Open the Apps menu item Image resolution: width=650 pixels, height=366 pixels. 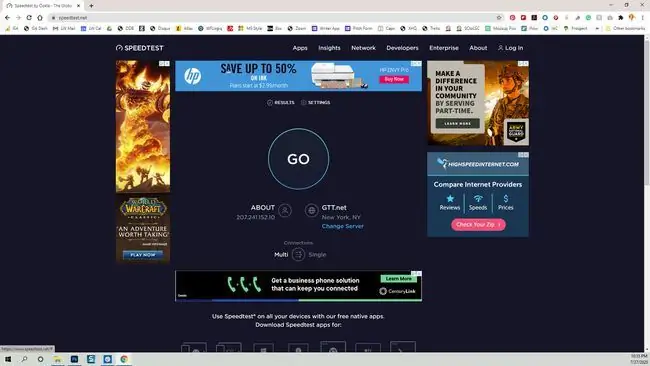pyautogui.click(x=300, y=48)
